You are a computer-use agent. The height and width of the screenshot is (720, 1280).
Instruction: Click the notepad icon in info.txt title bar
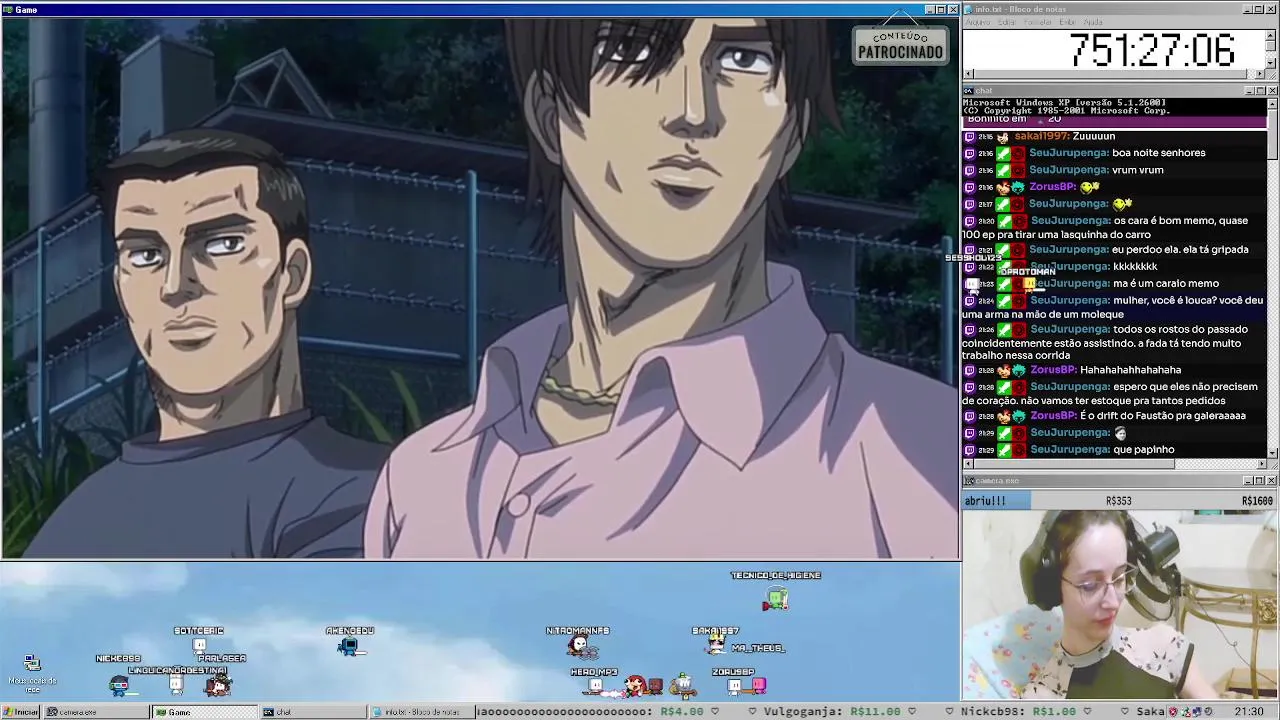click(968, 9)
